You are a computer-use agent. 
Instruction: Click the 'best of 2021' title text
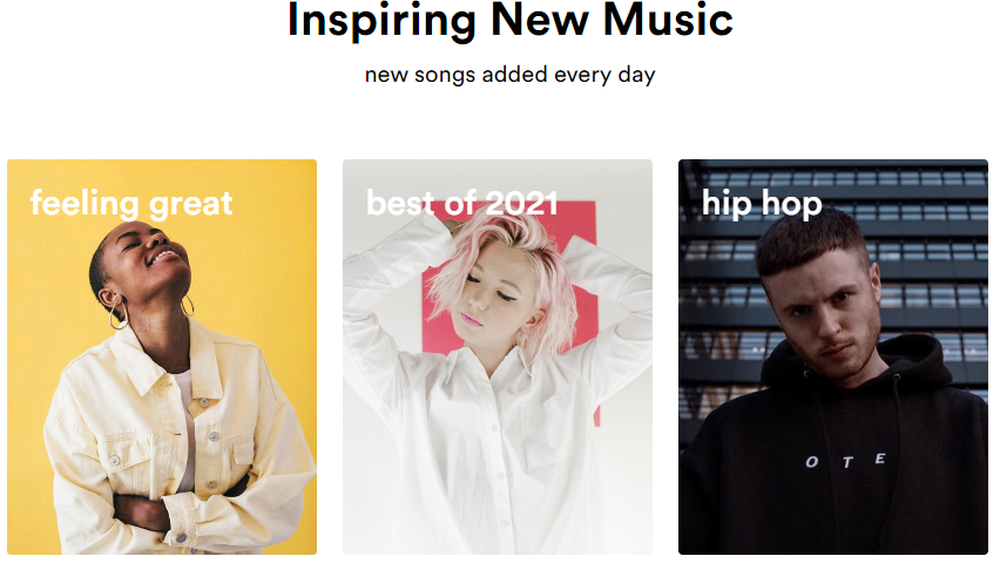462,203
